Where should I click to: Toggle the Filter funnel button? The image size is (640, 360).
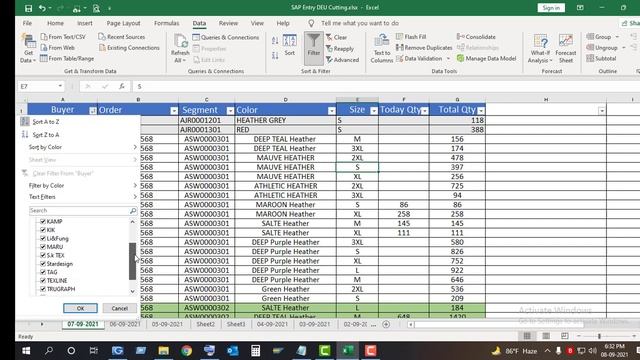tap(313, 48)
